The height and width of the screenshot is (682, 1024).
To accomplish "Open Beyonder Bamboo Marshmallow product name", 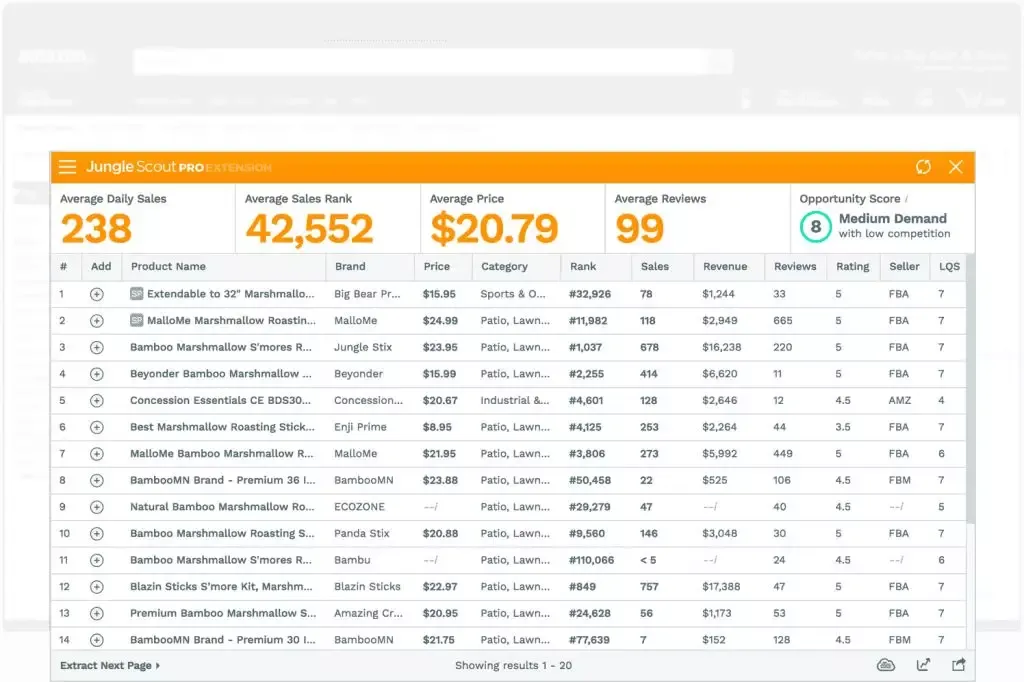I will pos(221,374).
